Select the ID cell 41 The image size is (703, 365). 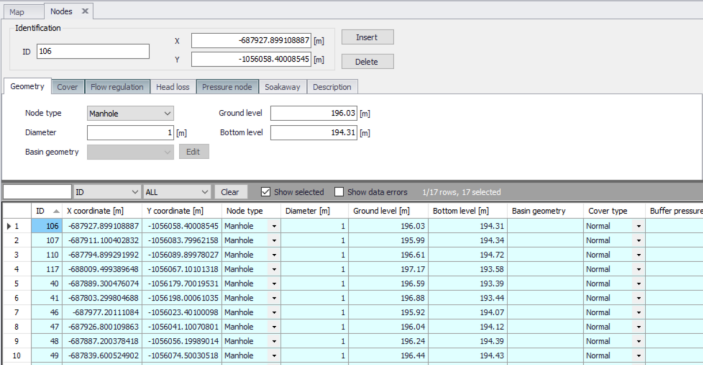(x=47, y=298)
